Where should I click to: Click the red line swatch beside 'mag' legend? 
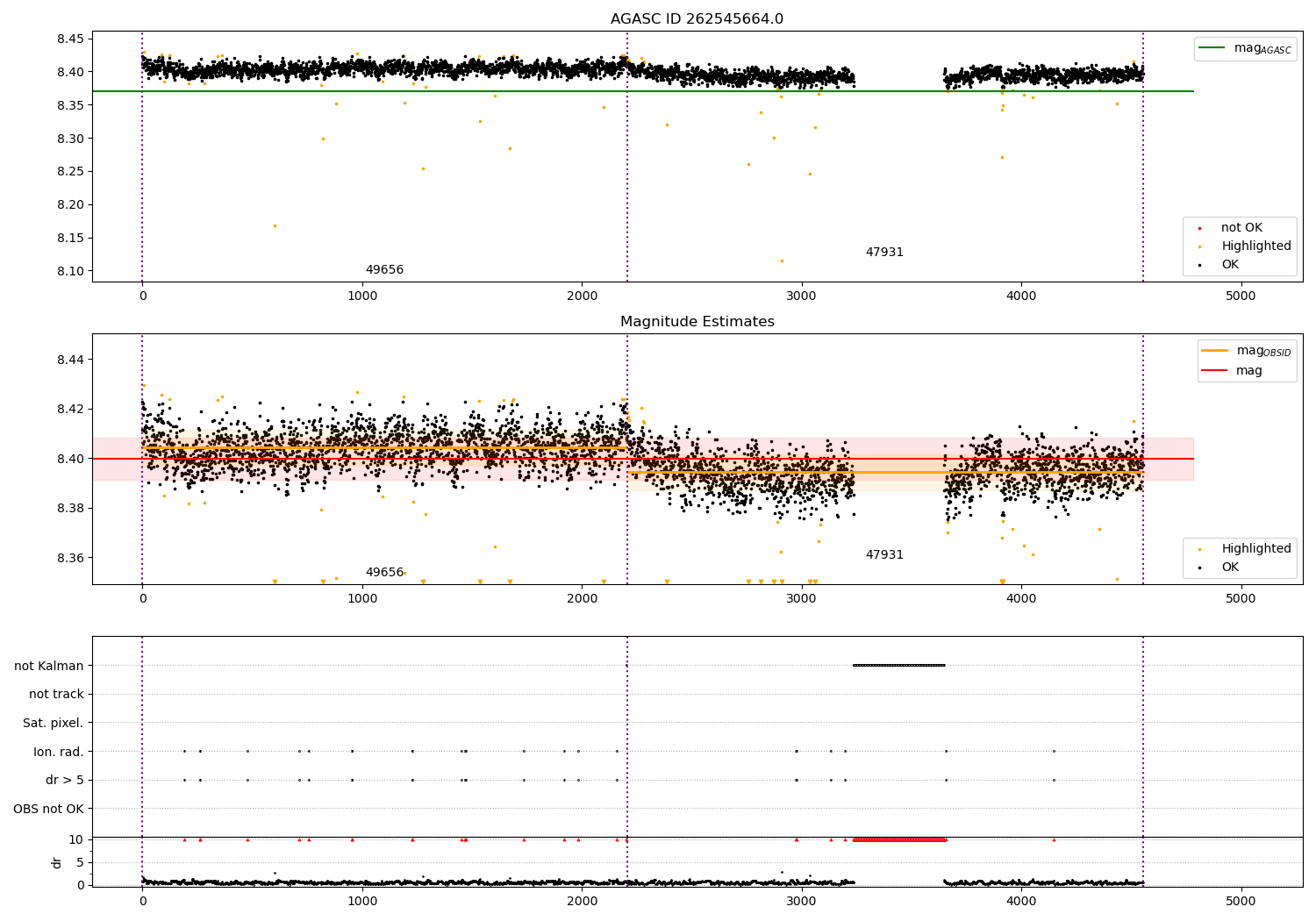pos(1215,371)
